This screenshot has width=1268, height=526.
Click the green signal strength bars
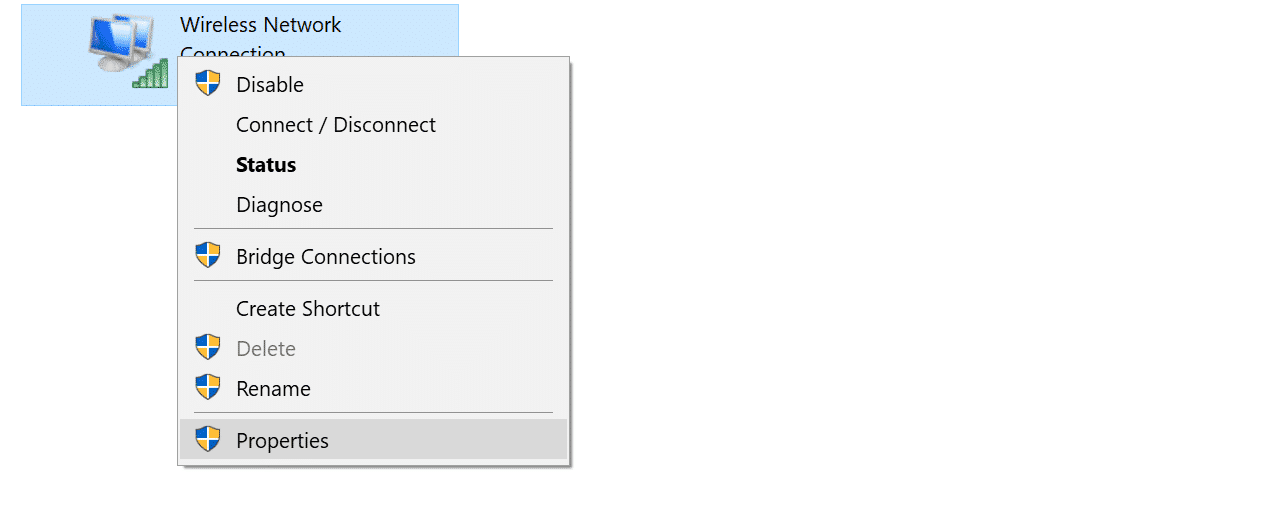pos(151,75)
